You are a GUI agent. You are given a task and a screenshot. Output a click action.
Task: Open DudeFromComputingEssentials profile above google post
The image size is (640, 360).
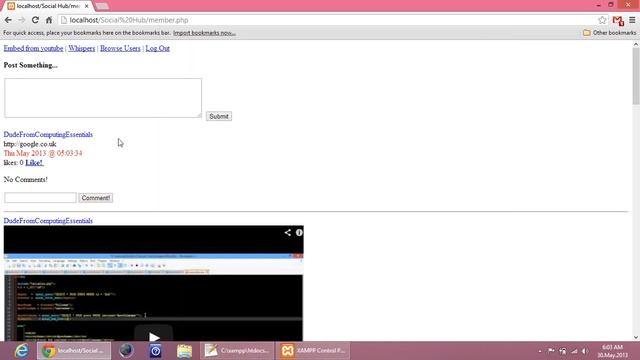coord(48,134)
